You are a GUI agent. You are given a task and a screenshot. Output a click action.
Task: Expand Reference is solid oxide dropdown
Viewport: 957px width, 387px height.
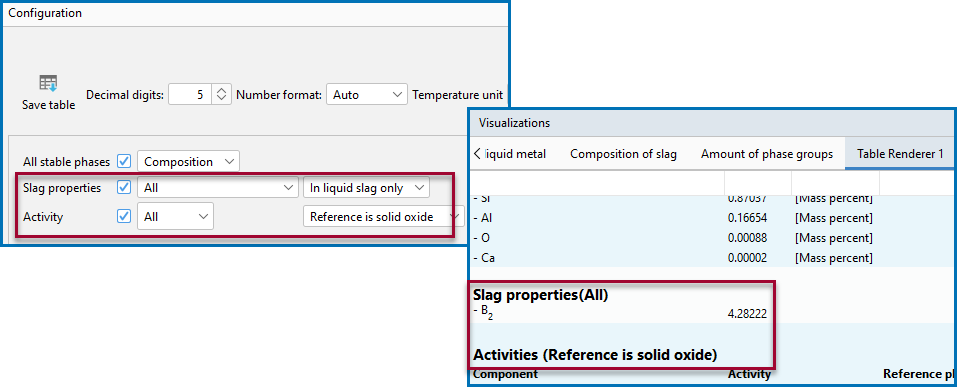[x=383, y=216]
